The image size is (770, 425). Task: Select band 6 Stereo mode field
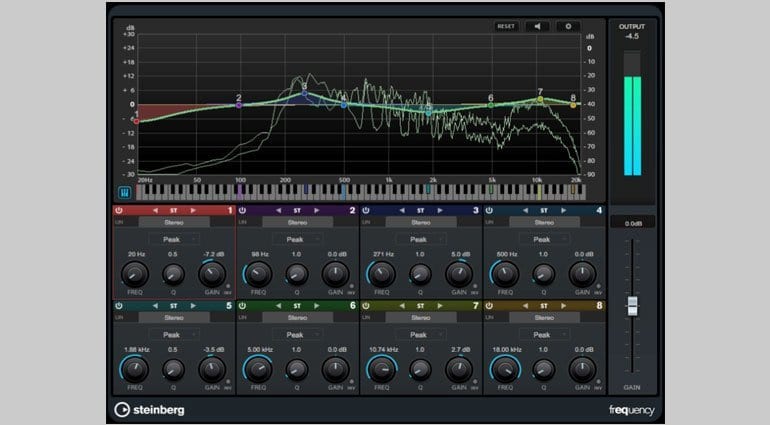click(297, 318)
